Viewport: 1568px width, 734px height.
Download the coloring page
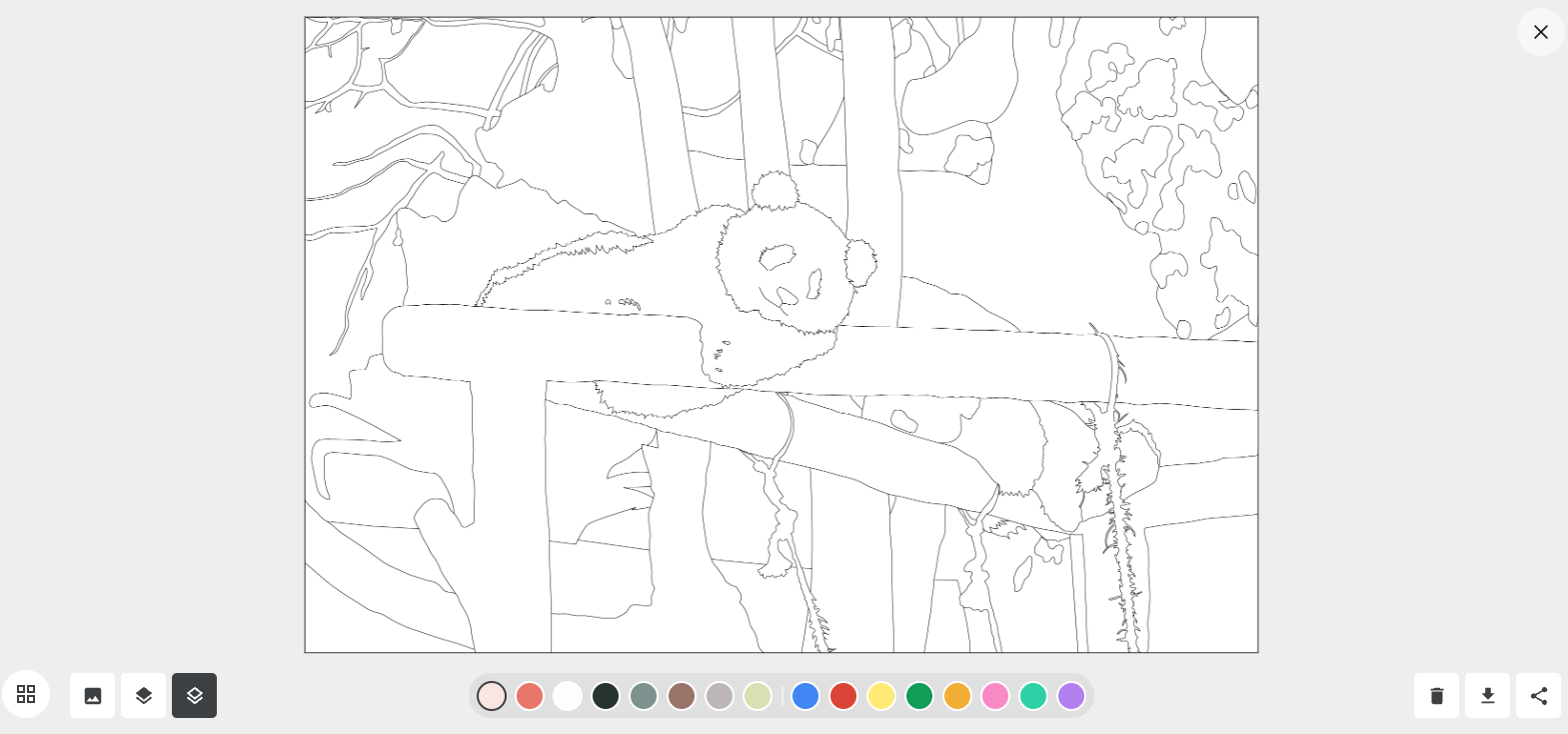1487,696
